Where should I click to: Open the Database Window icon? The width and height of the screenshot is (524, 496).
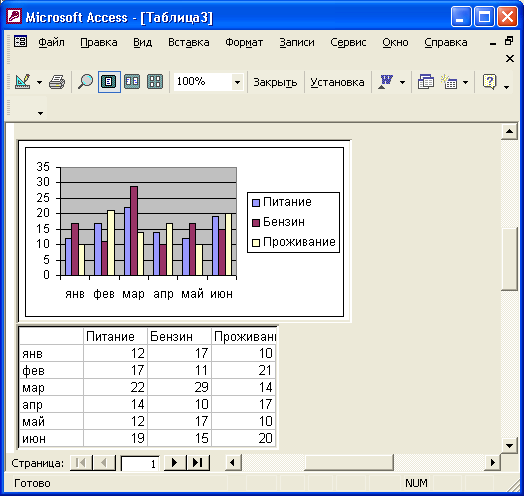click(426, 82)
